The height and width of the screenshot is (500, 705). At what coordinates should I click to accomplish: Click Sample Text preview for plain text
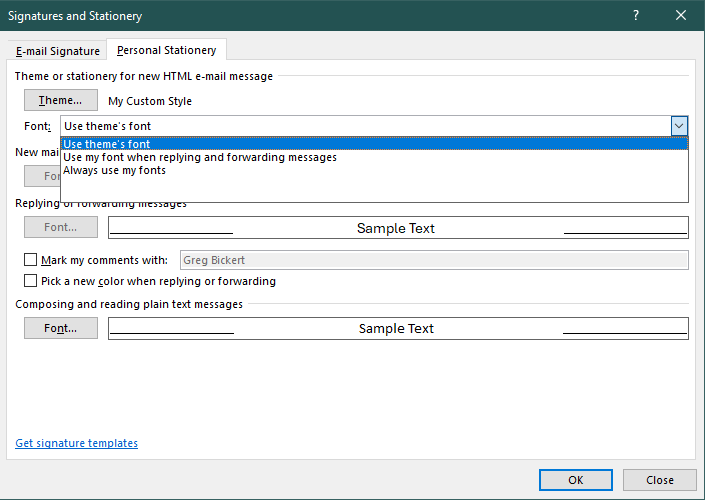pos(398,328)
